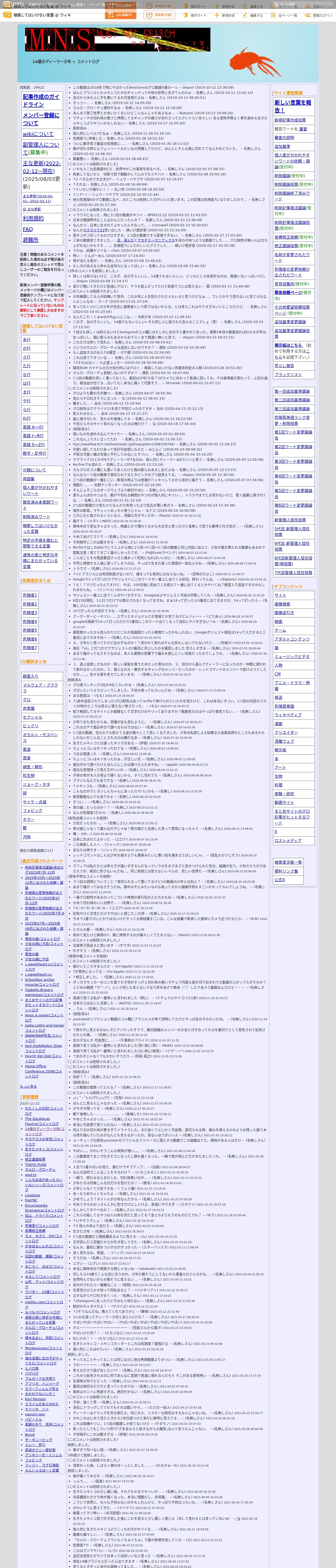The image size is (336, 1568).
Task: Open the 副管理人について link
Action: [41, 148]
